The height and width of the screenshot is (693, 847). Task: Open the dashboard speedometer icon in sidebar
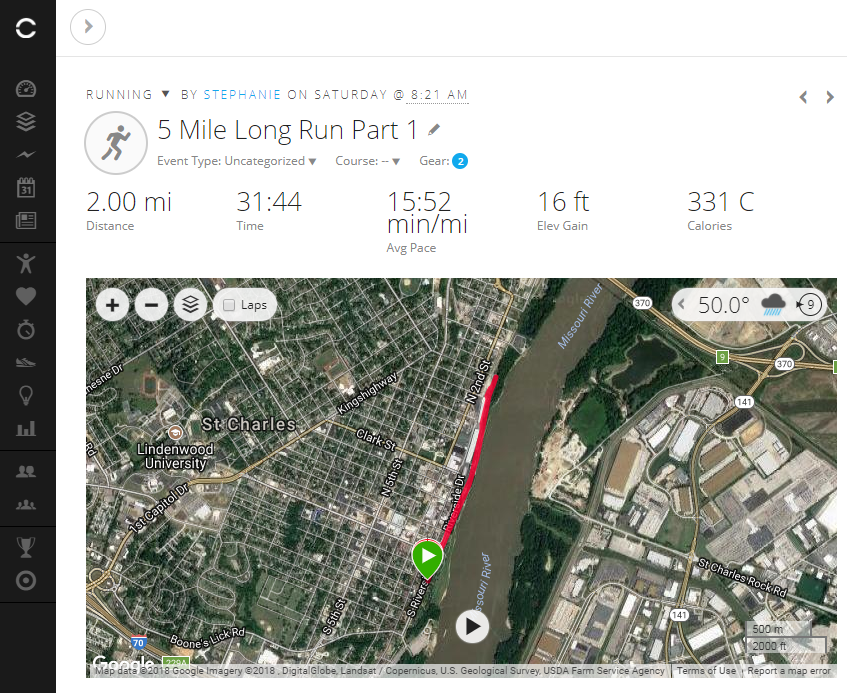tap(27, 89)
